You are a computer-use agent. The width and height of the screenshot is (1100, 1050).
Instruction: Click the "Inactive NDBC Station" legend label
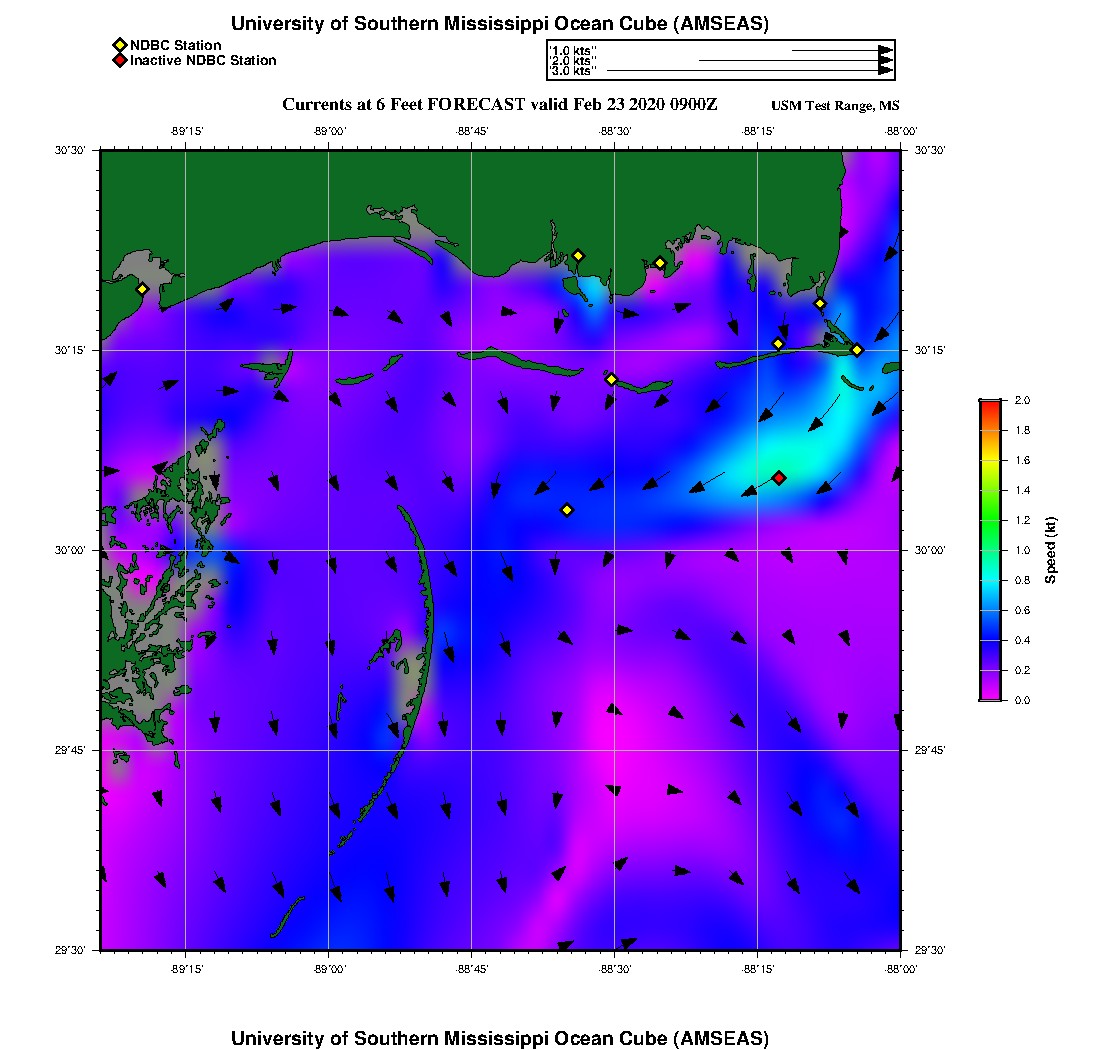pyautogui.click(x=203, y=61)
